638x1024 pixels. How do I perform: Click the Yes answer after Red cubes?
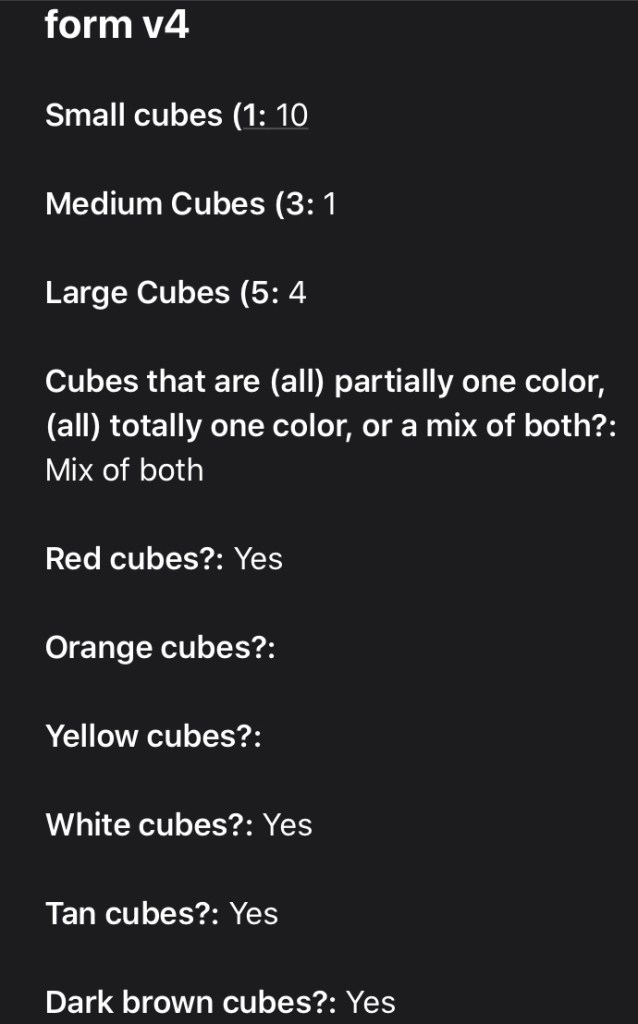tap(258, 559)
